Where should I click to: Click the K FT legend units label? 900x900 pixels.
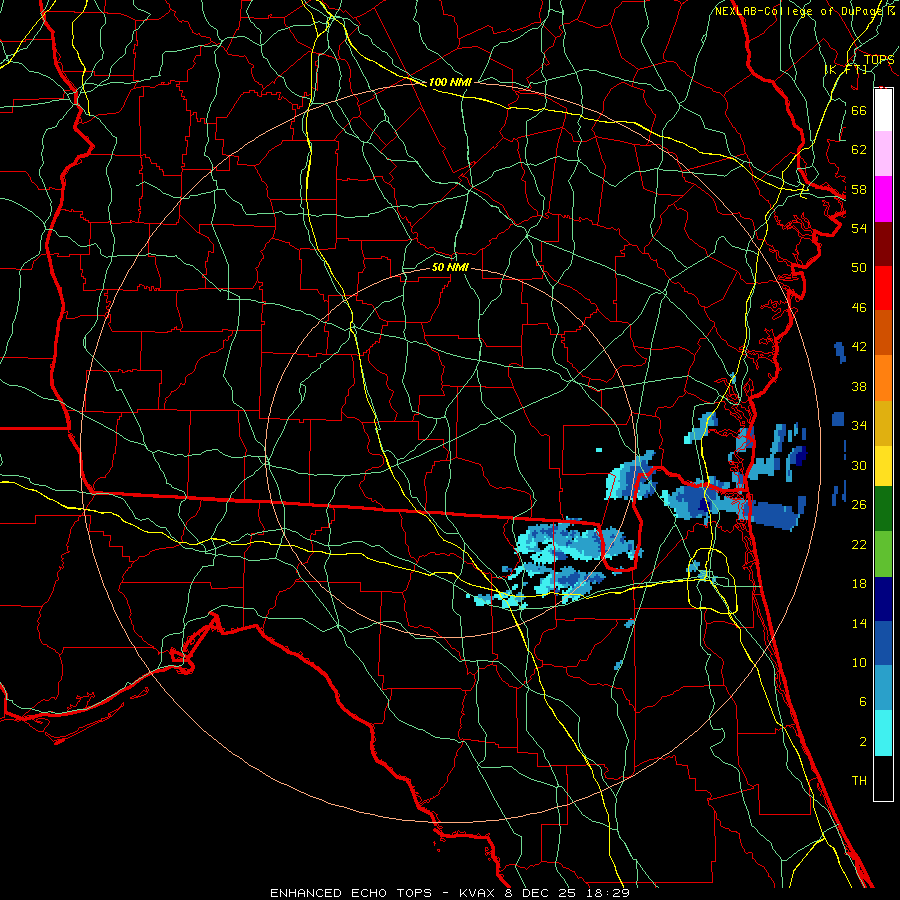[846, 69]
